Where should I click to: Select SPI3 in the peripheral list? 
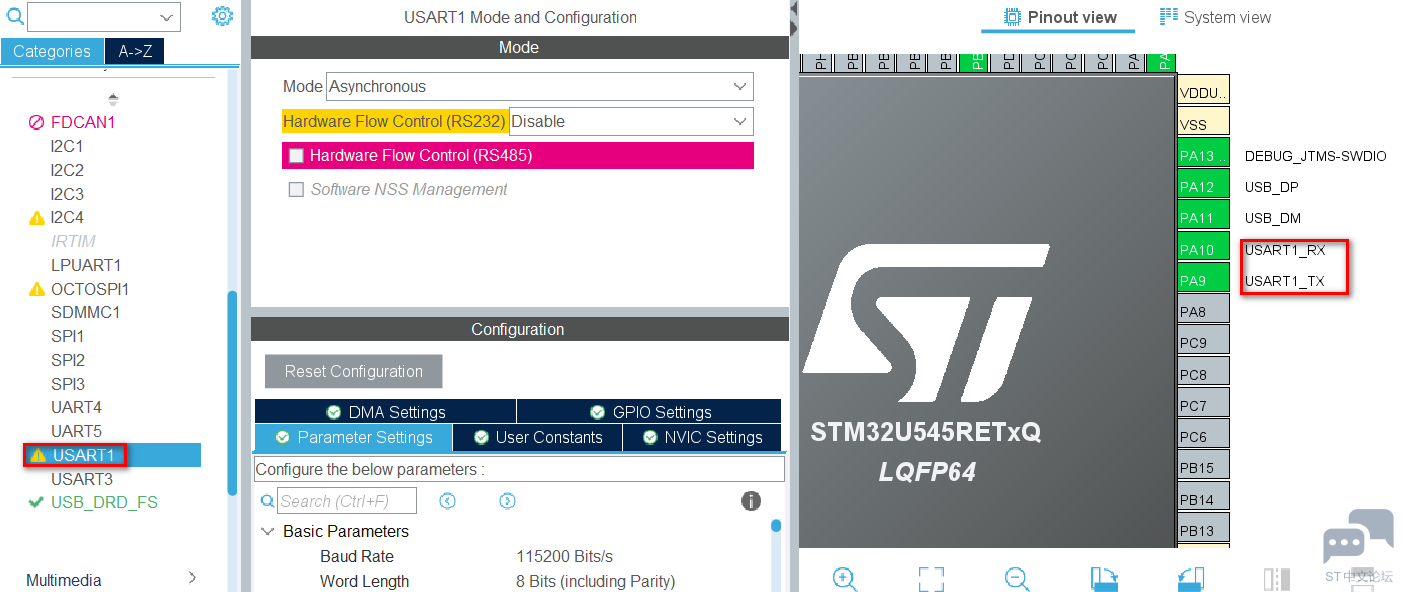[x=68, y=384]
